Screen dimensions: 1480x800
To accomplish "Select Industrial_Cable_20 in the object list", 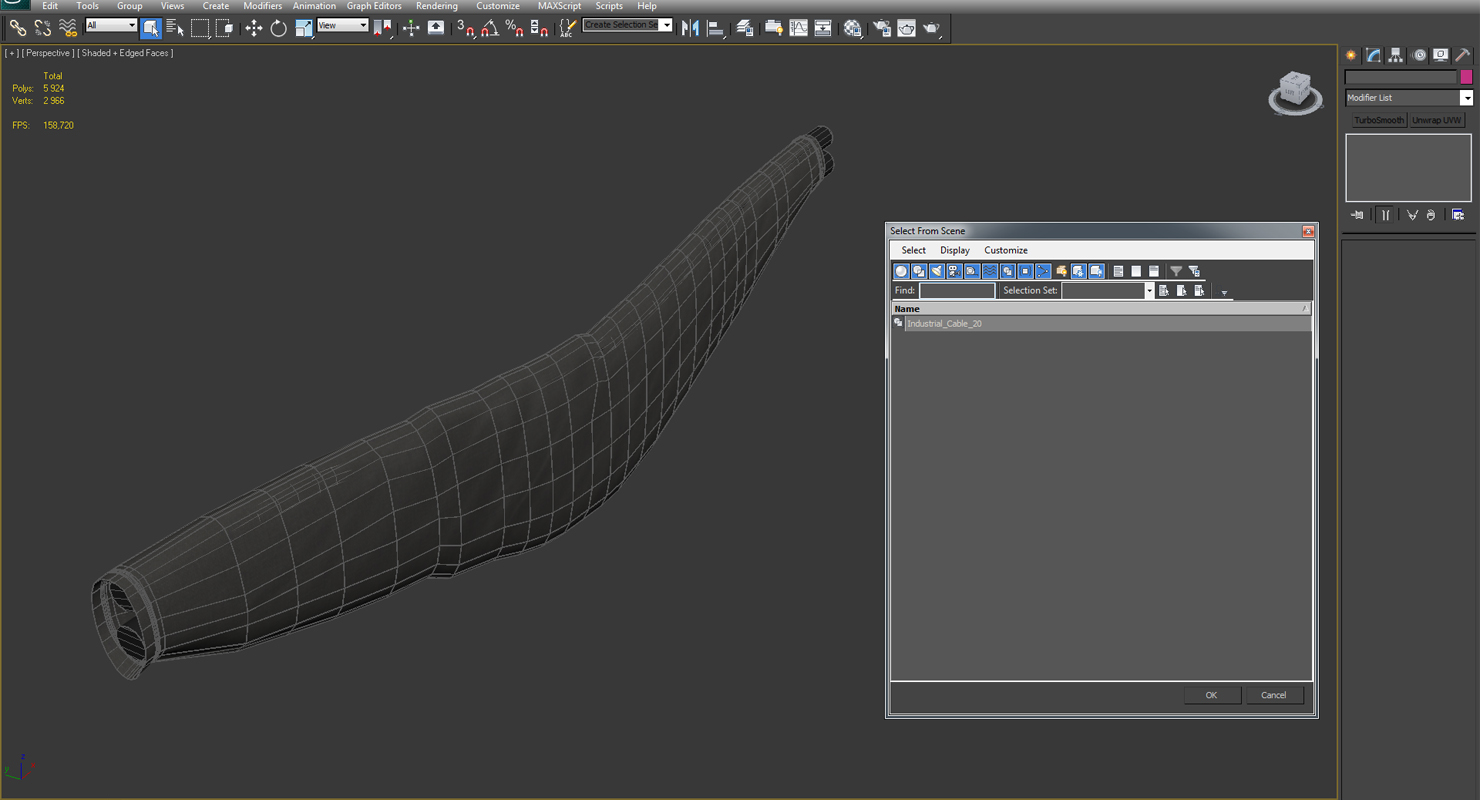I will coord(1101,323).
